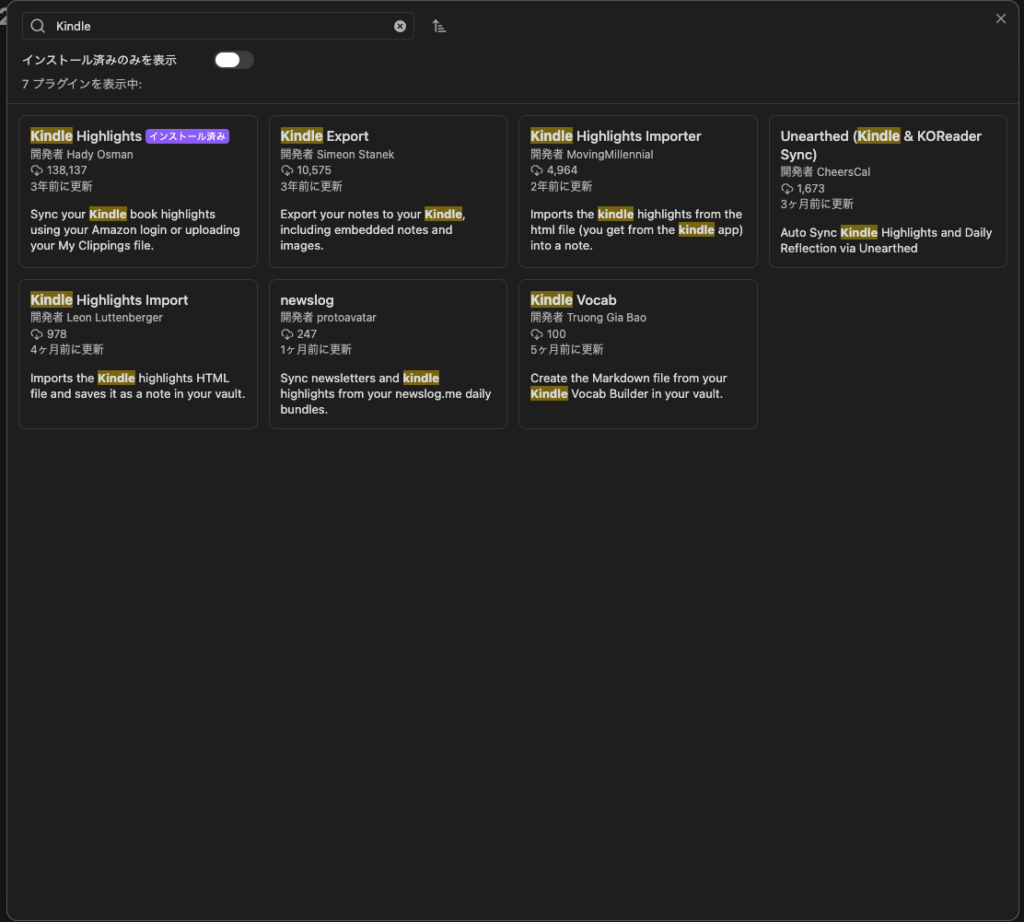Image resolution: width=1024 pixels, height=922 pixels.
Task: Click the magnifier icon in search bar
Action: point(38,26)
